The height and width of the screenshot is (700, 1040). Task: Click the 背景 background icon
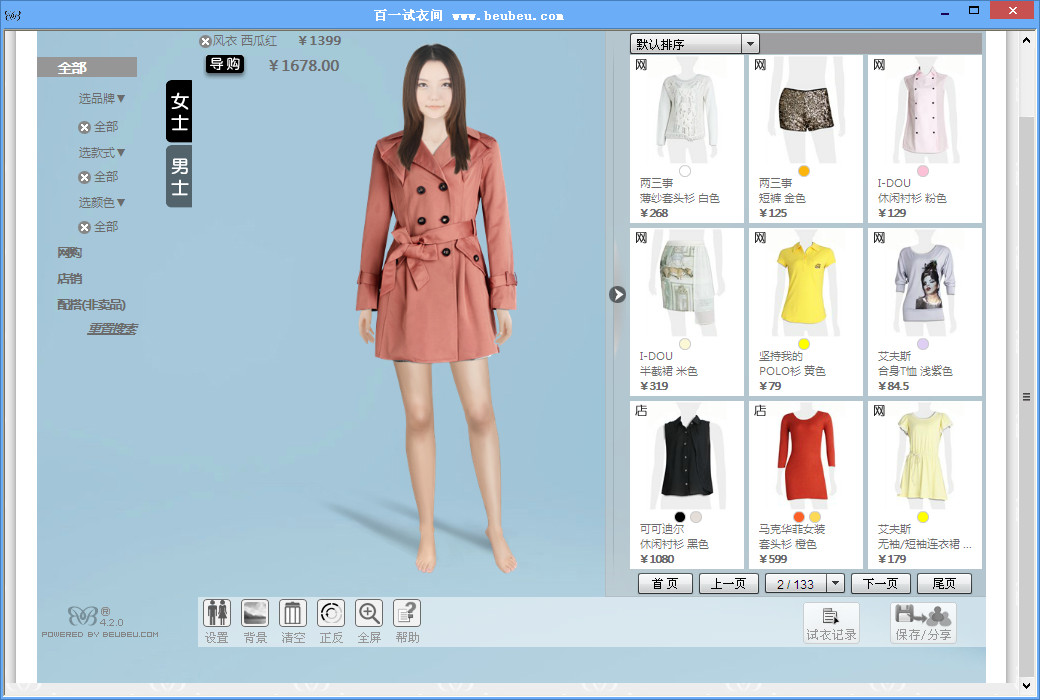255,613
